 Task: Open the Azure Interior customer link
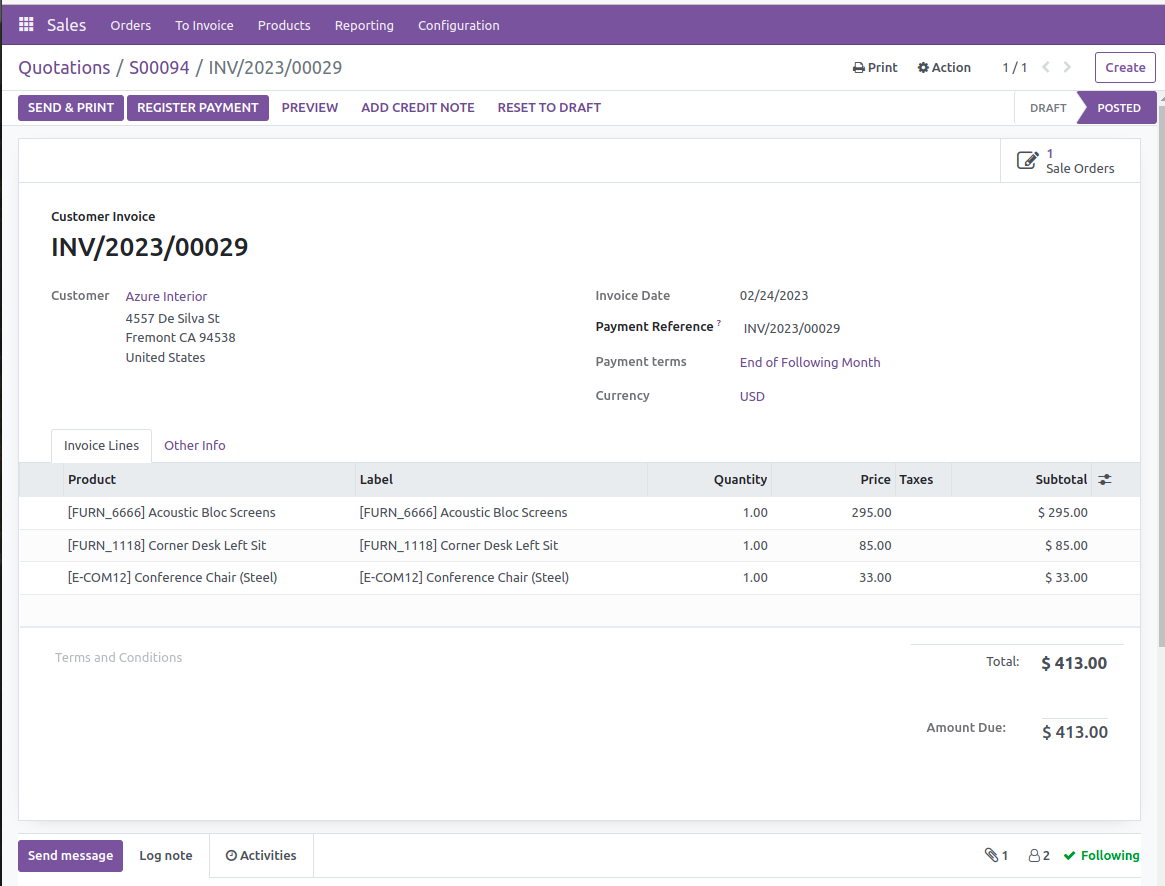tap(166, 297)
